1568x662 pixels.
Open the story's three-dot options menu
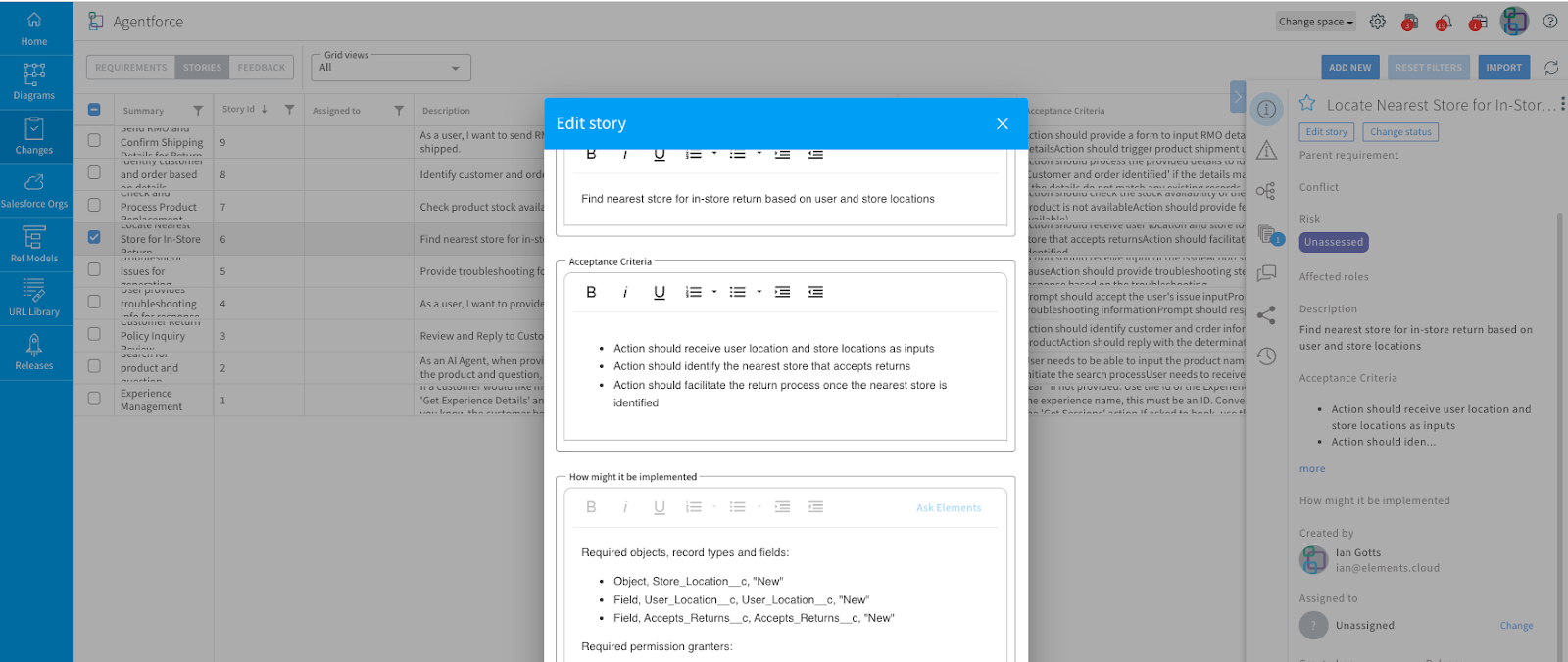1562,103
